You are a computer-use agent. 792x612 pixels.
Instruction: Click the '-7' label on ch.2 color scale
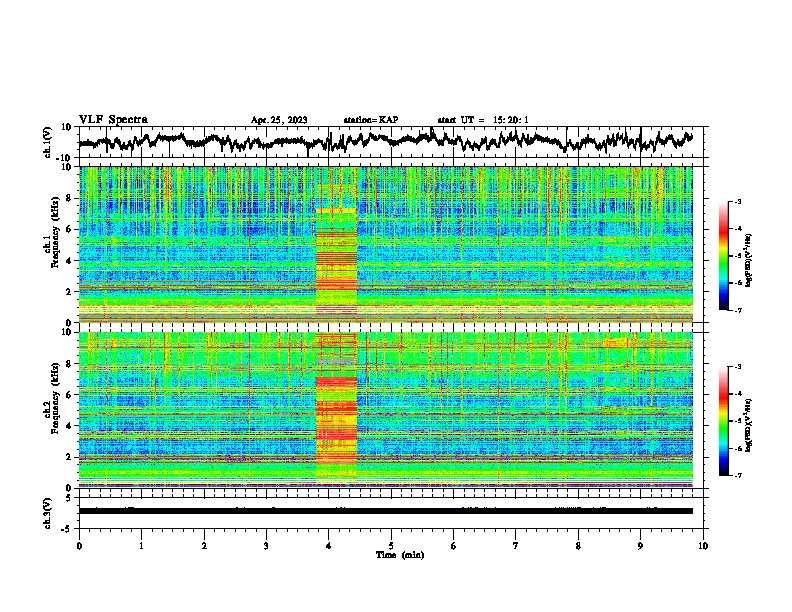point(738,475)
